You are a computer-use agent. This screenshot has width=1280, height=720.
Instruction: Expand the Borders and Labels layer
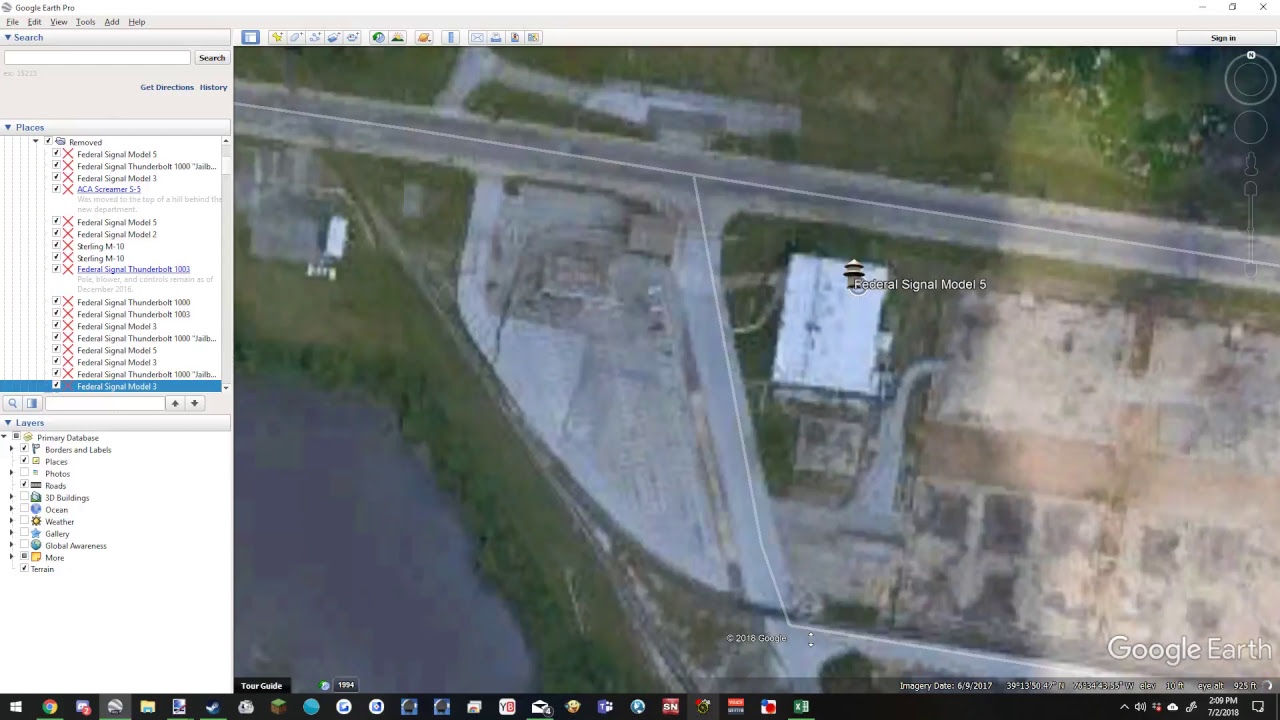12,450
